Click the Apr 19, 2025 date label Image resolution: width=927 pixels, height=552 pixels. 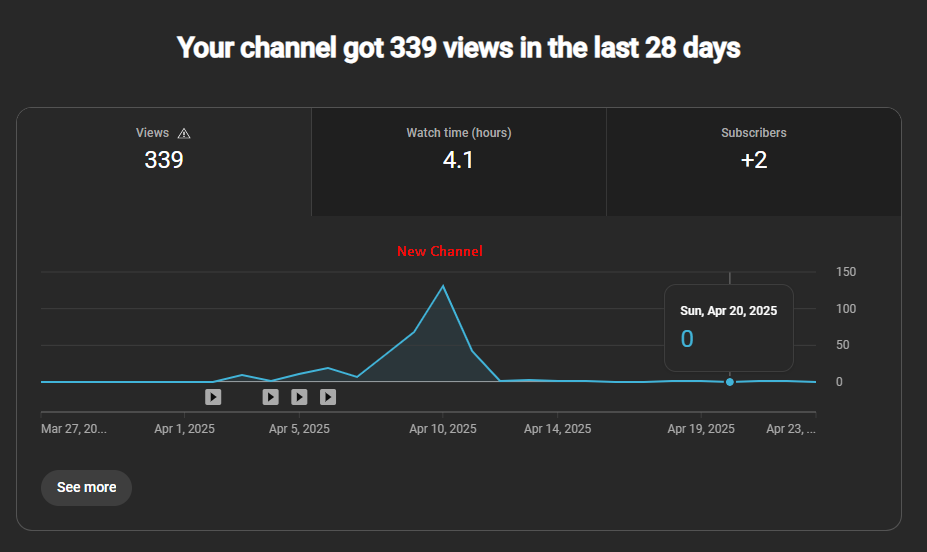click(x=701, y=429)
